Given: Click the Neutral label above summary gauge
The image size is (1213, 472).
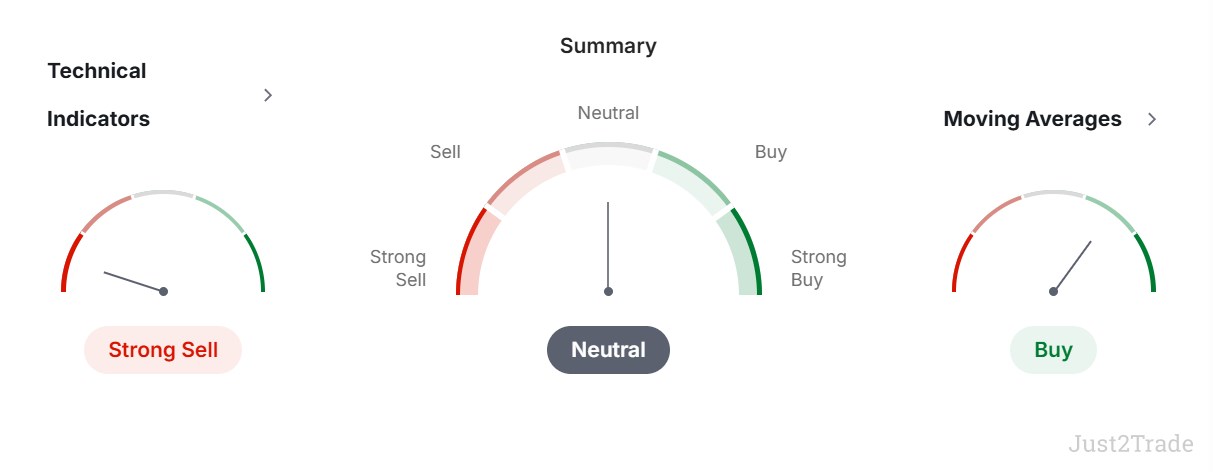Looking at the screenshot, I should 608,113.
